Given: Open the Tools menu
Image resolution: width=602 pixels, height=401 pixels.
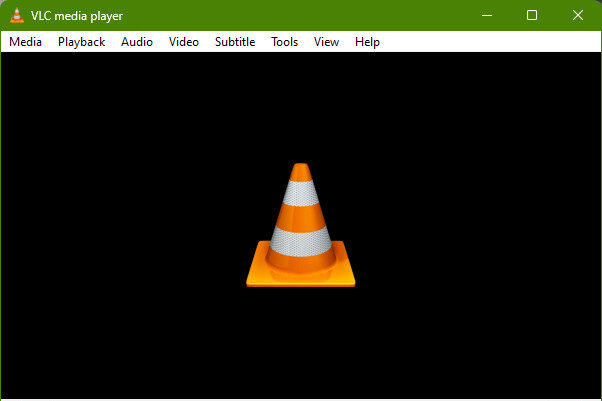Looking at the screenshot, I should [x=284, y=41].
